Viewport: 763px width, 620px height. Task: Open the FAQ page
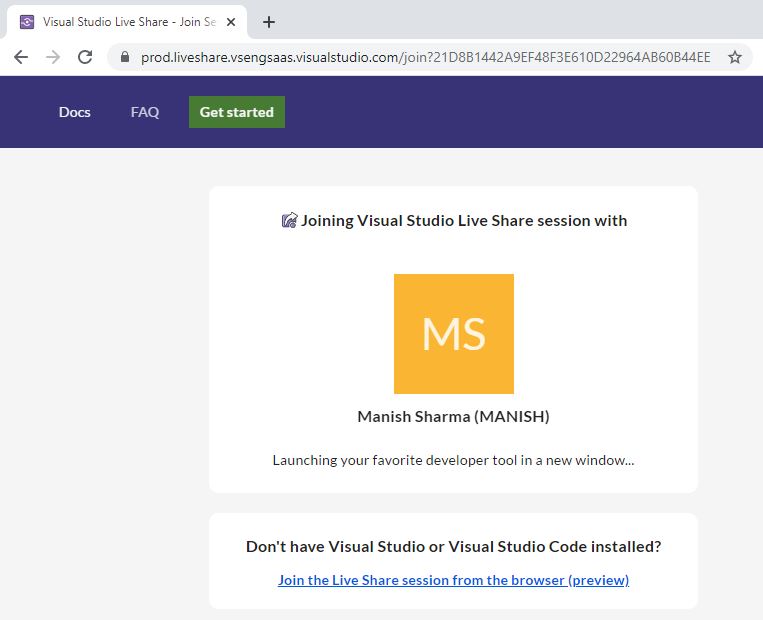tap(145, 112)
